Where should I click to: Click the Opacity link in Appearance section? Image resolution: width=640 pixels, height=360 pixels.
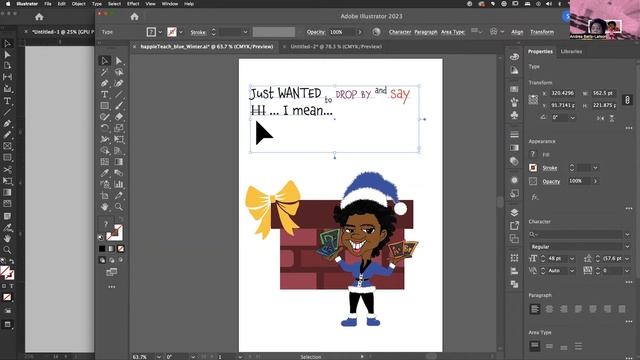(x=551, y=181)
